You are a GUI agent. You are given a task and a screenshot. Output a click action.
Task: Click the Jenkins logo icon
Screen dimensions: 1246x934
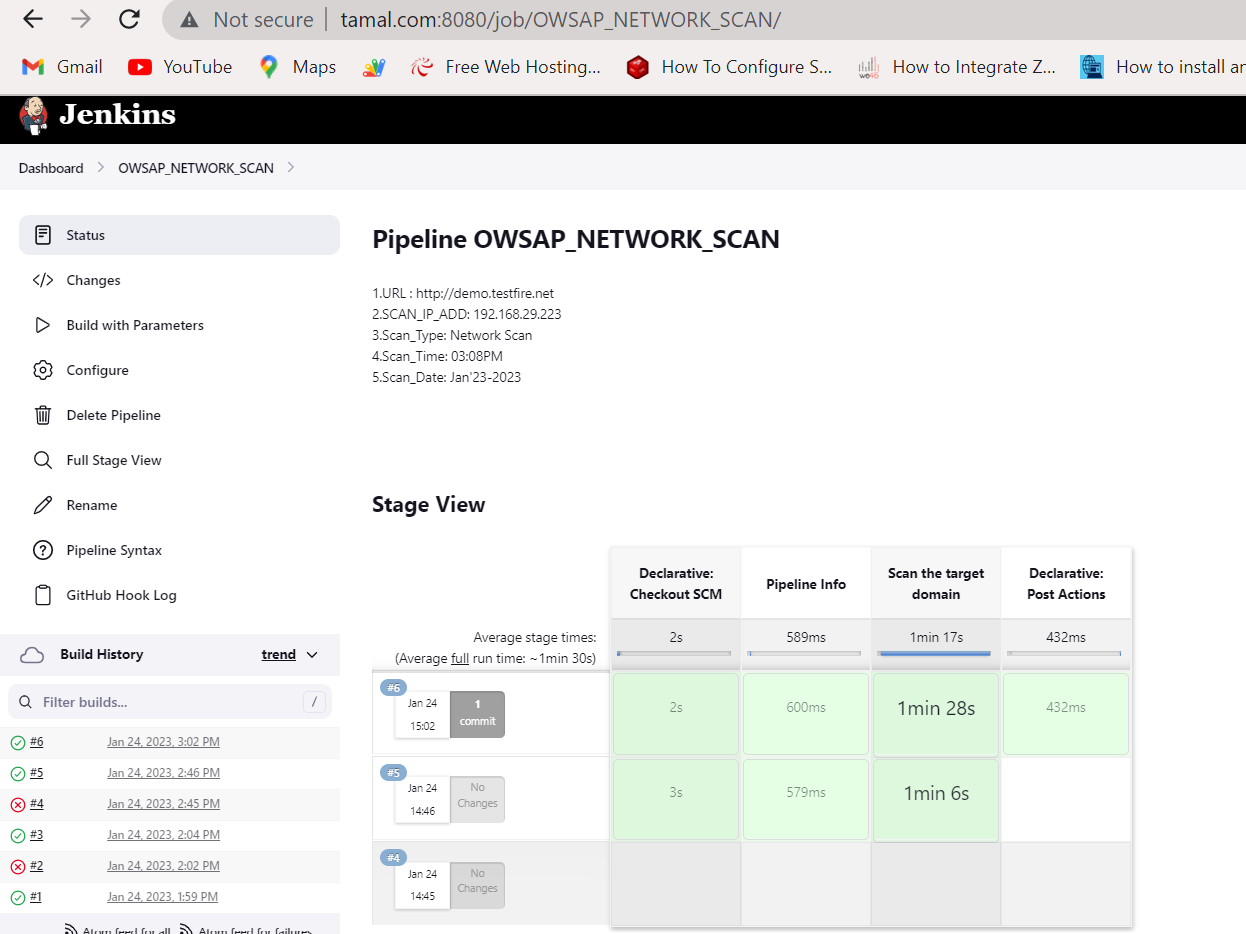(33, 115)
